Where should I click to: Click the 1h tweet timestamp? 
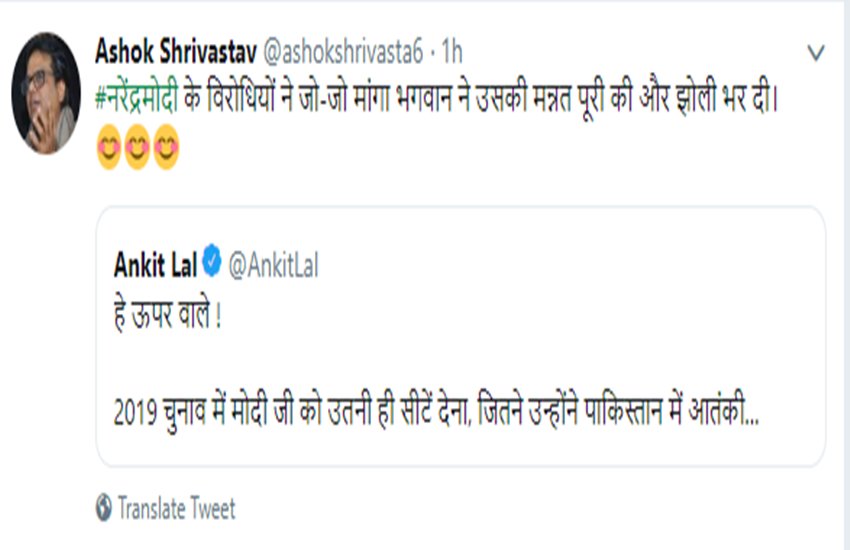[x=450, y=52]
